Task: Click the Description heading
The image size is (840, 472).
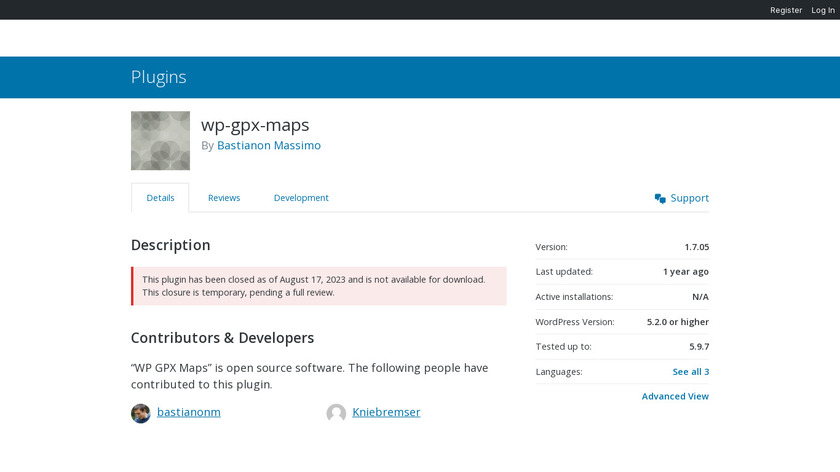Action: (x=171, y=245)
